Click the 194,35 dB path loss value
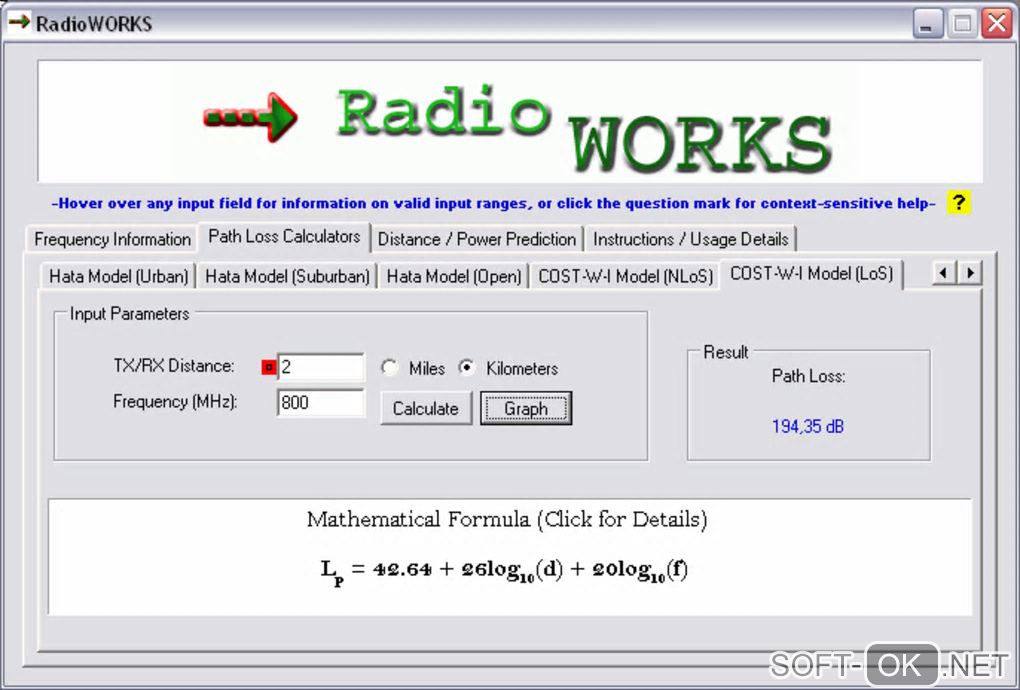Image resolution: width=1020 pixels, height=690 pixels. [x=807, y=427]
